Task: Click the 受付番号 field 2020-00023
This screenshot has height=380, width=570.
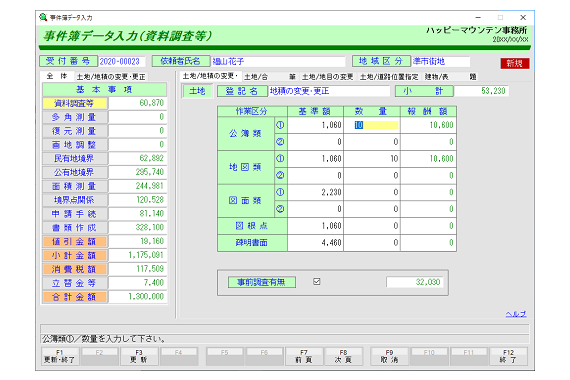Action: tap(122, 61)
